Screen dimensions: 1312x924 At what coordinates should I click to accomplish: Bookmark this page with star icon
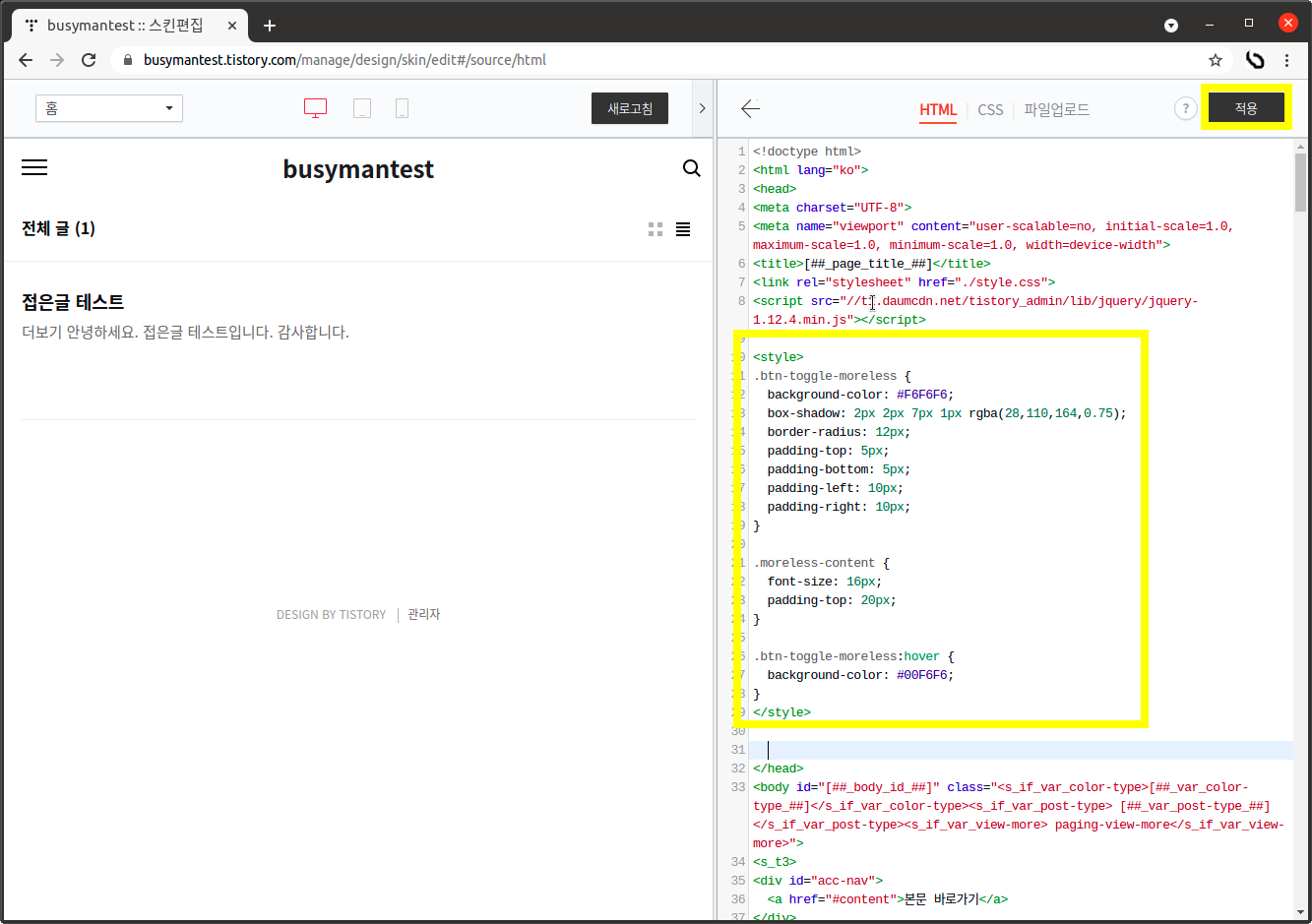pos(1216,60)
